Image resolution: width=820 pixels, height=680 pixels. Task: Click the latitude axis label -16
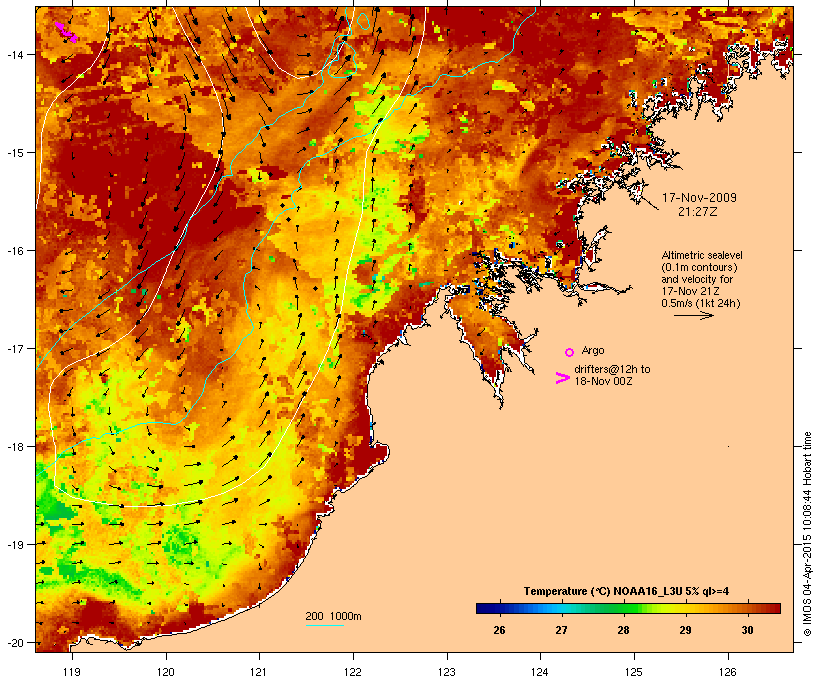click(15, 251)
